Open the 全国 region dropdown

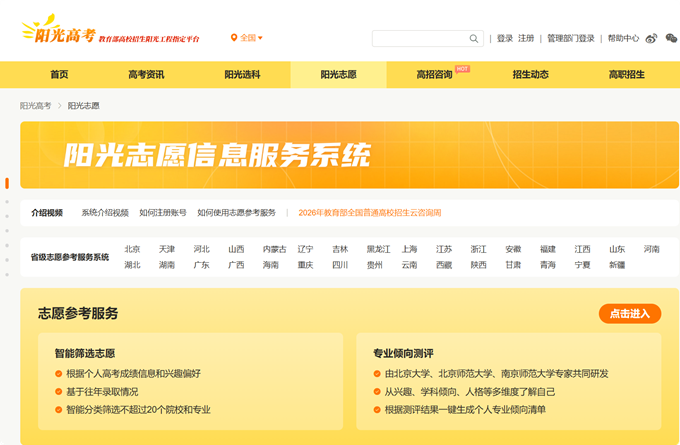(x=251, y=38)
